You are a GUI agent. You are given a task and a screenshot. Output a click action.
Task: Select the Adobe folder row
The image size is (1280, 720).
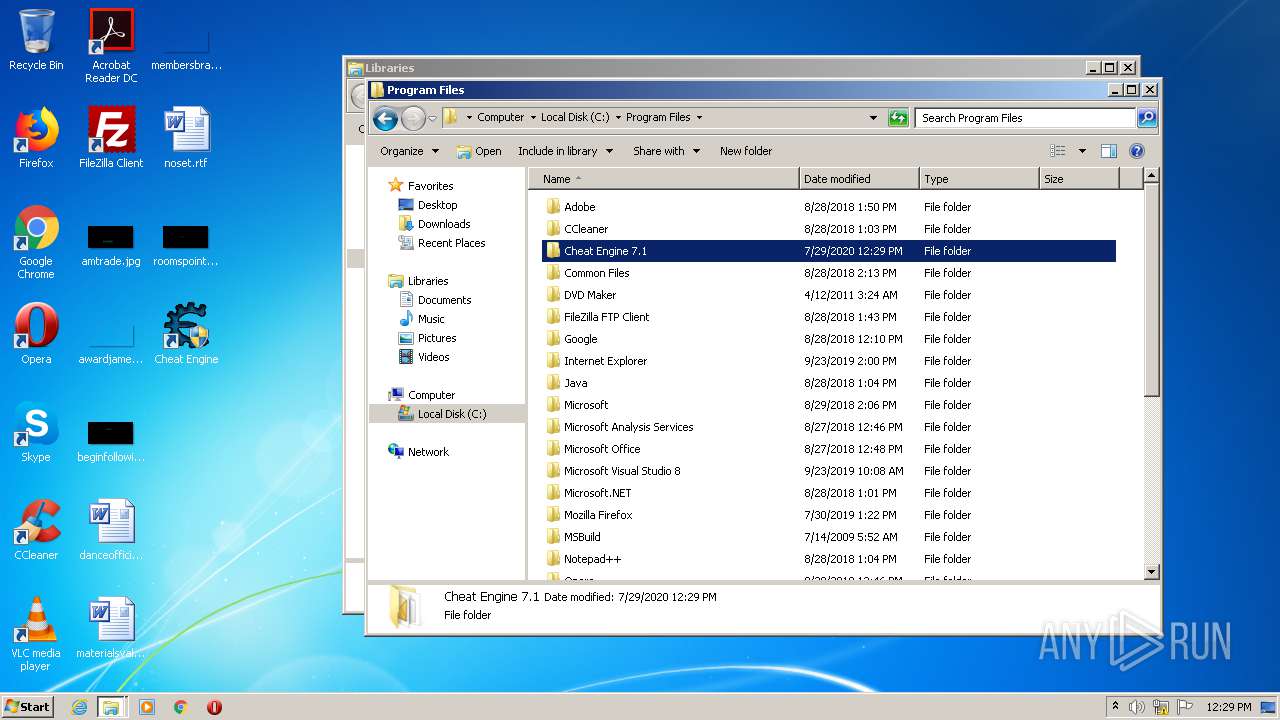point(829,207)
